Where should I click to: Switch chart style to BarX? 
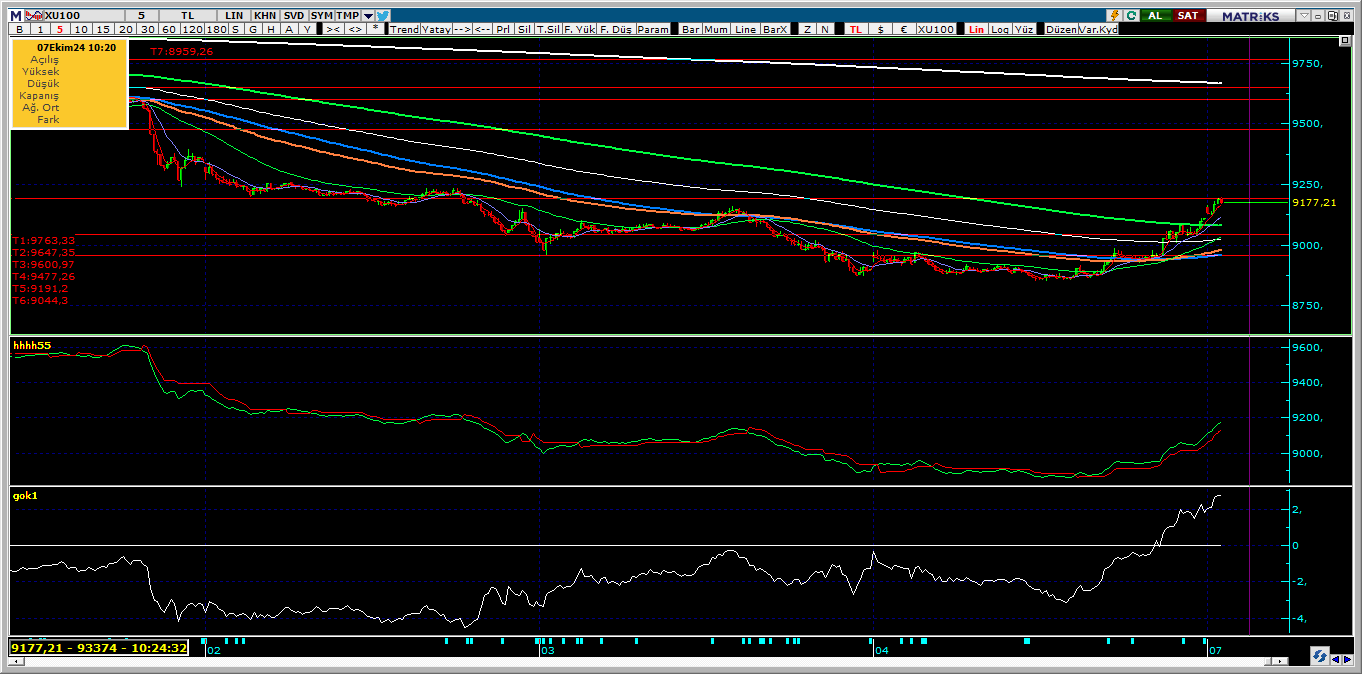click(x=775, y=29)
